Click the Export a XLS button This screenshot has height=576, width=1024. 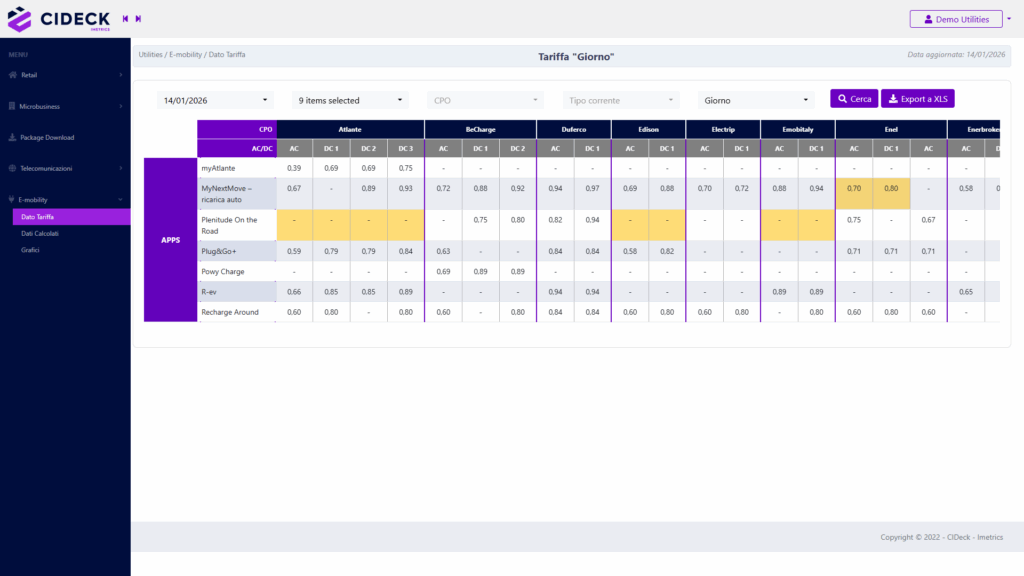coord(918,99)
